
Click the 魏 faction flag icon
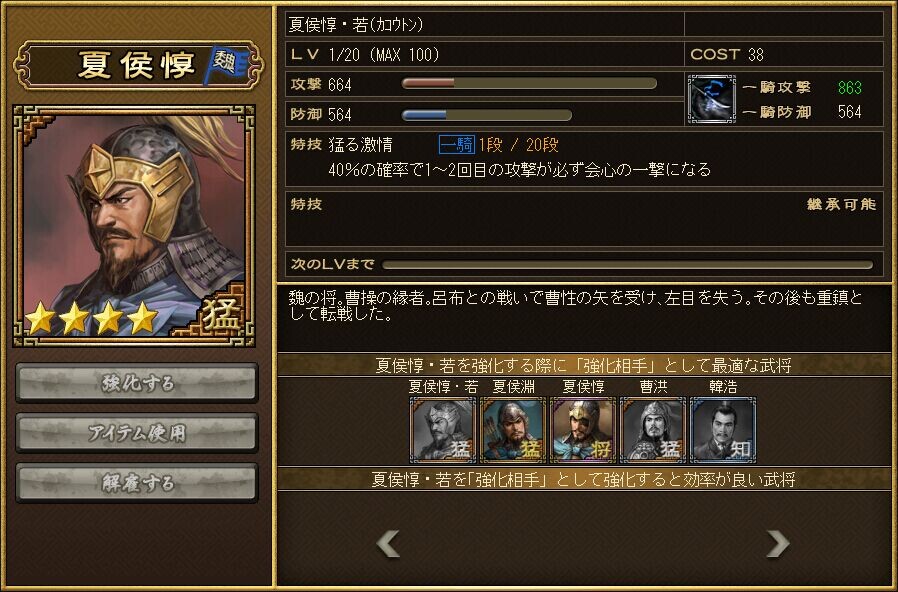click(226, 65)
